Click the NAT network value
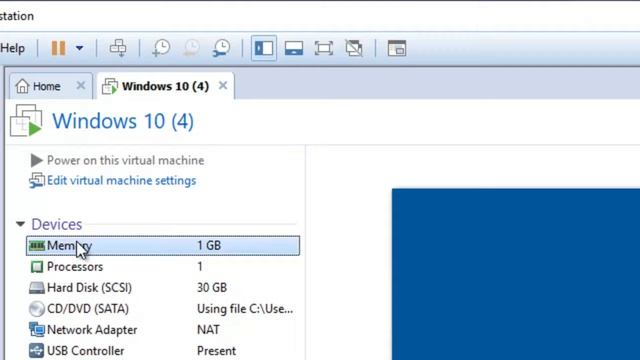This screenshot has height=360, width=640. (x=208, y=330)
